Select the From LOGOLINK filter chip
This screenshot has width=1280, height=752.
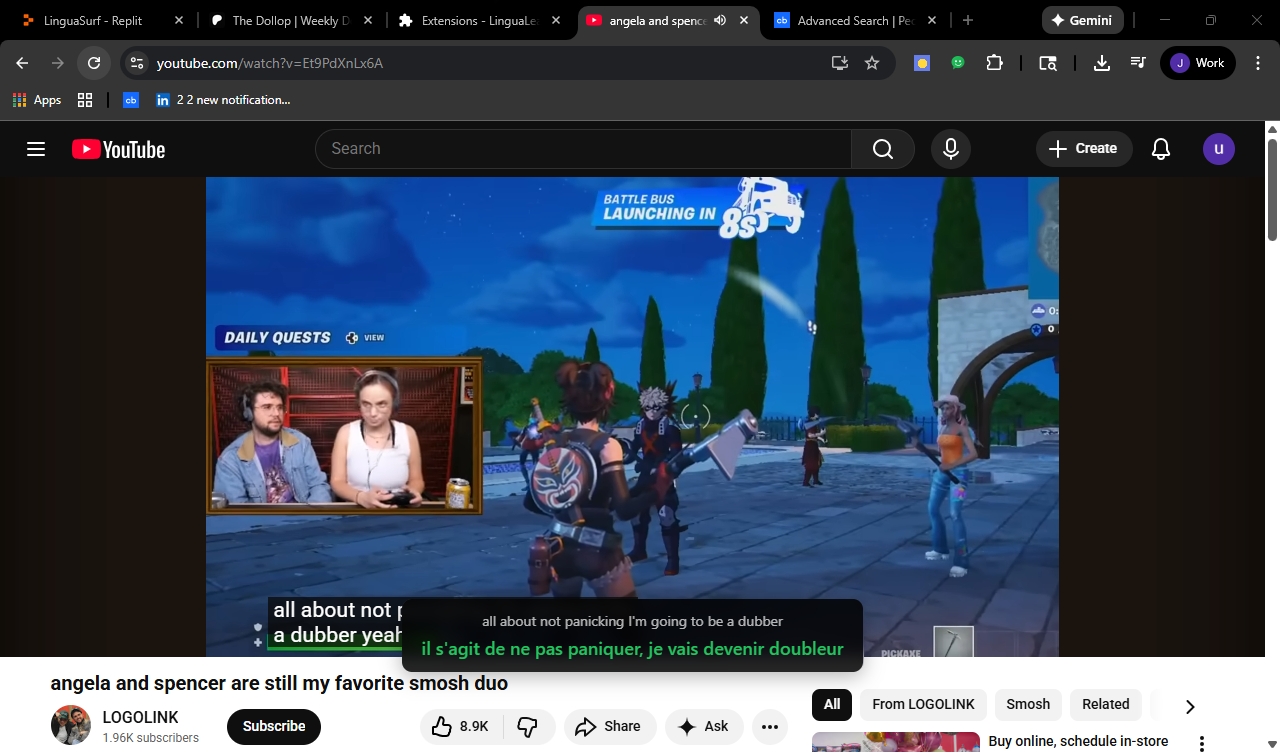[x=923, y=704]
